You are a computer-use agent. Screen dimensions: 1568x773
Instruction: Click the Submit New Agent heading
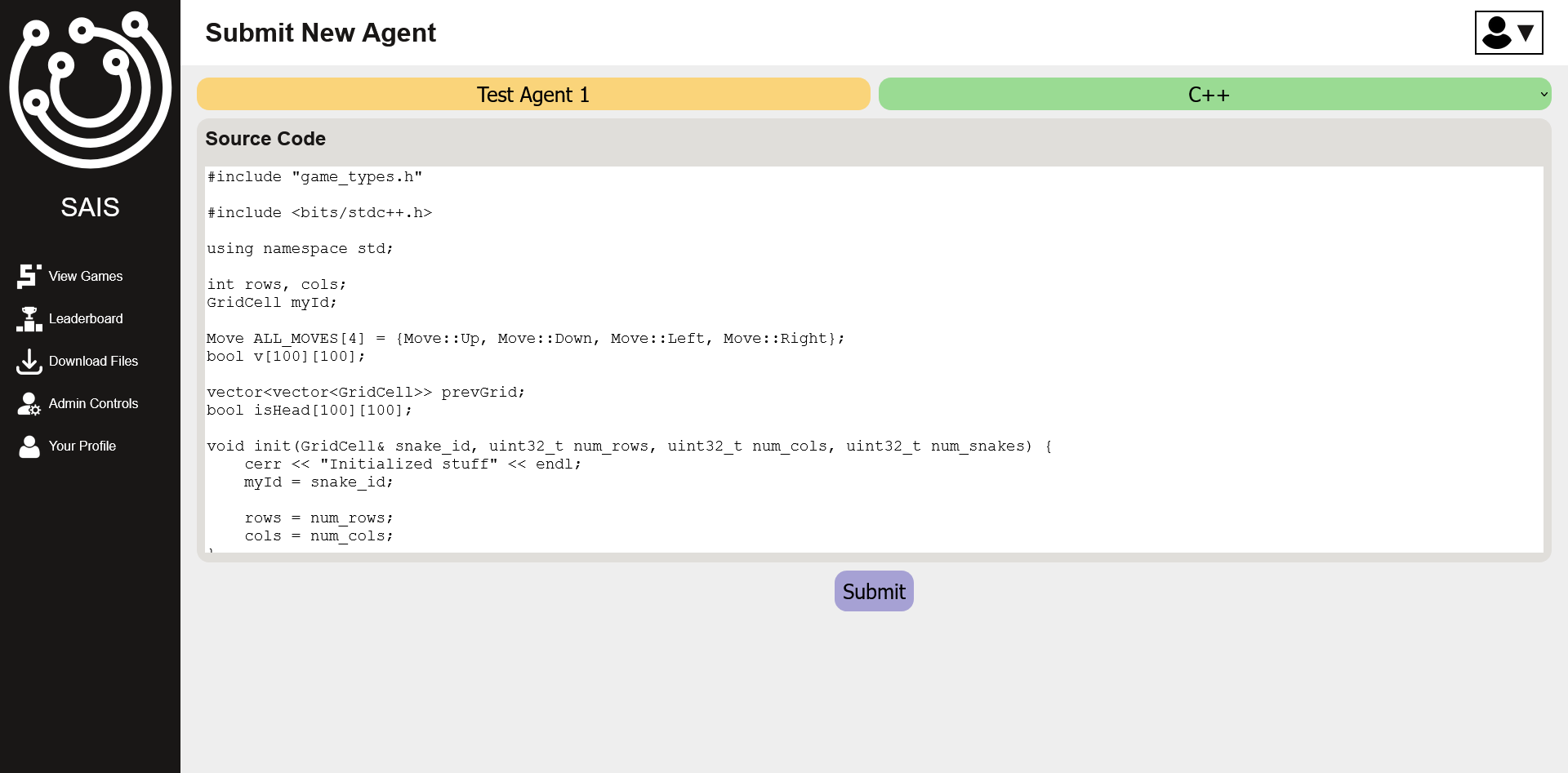(320, 33)
